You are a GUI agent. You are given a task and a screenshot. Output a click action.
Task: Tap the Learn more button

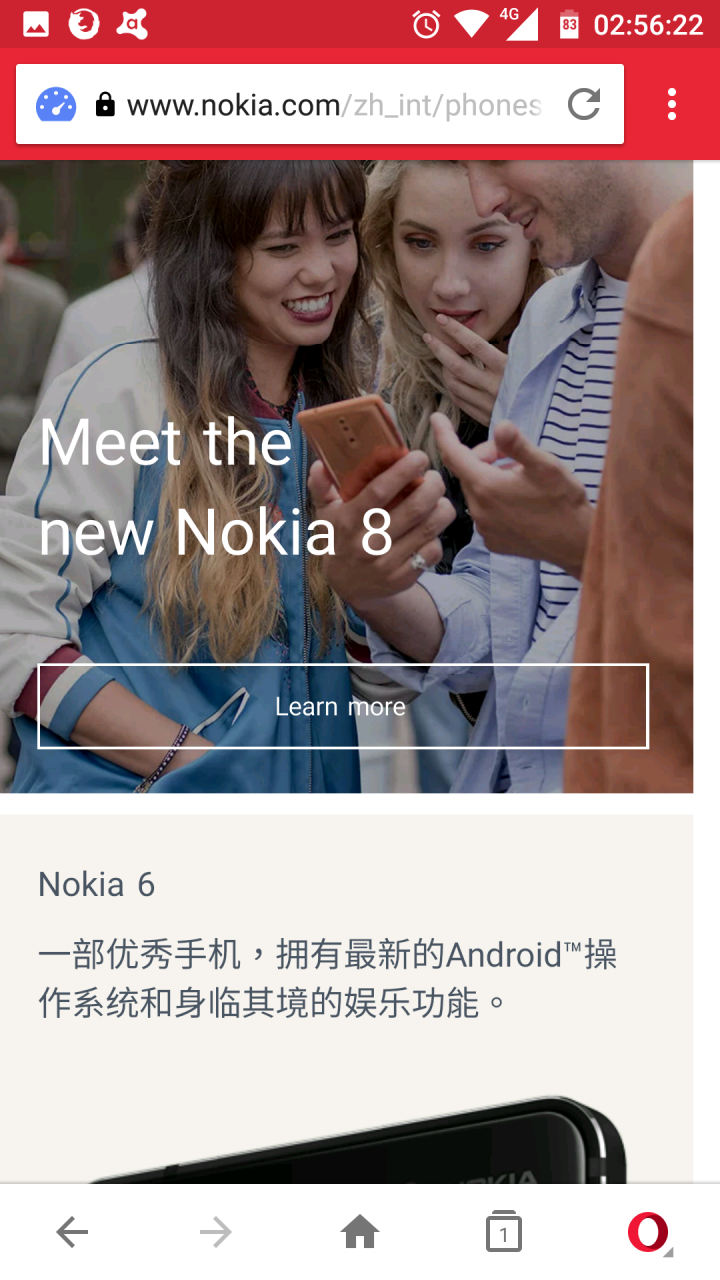click(x=343, y=706)
